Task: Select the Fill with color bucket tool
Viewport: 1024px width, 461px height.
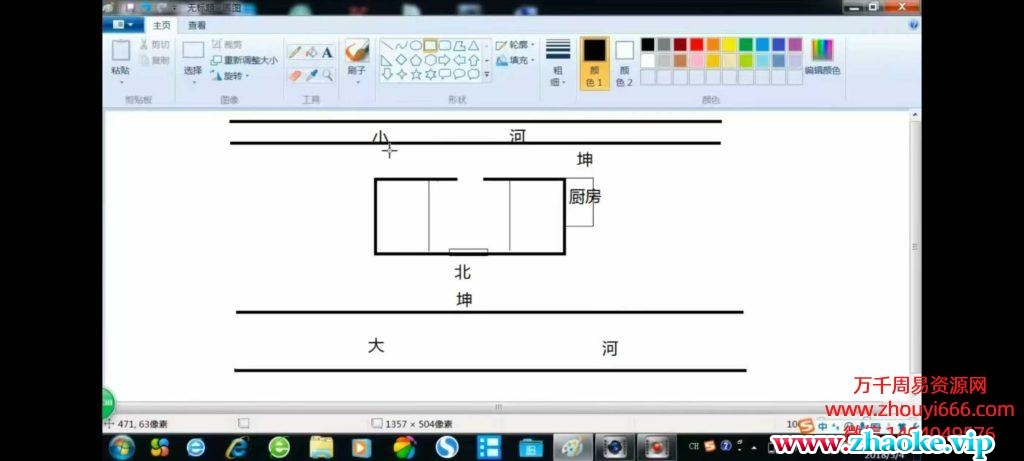Action: click(x=310, y=52)
